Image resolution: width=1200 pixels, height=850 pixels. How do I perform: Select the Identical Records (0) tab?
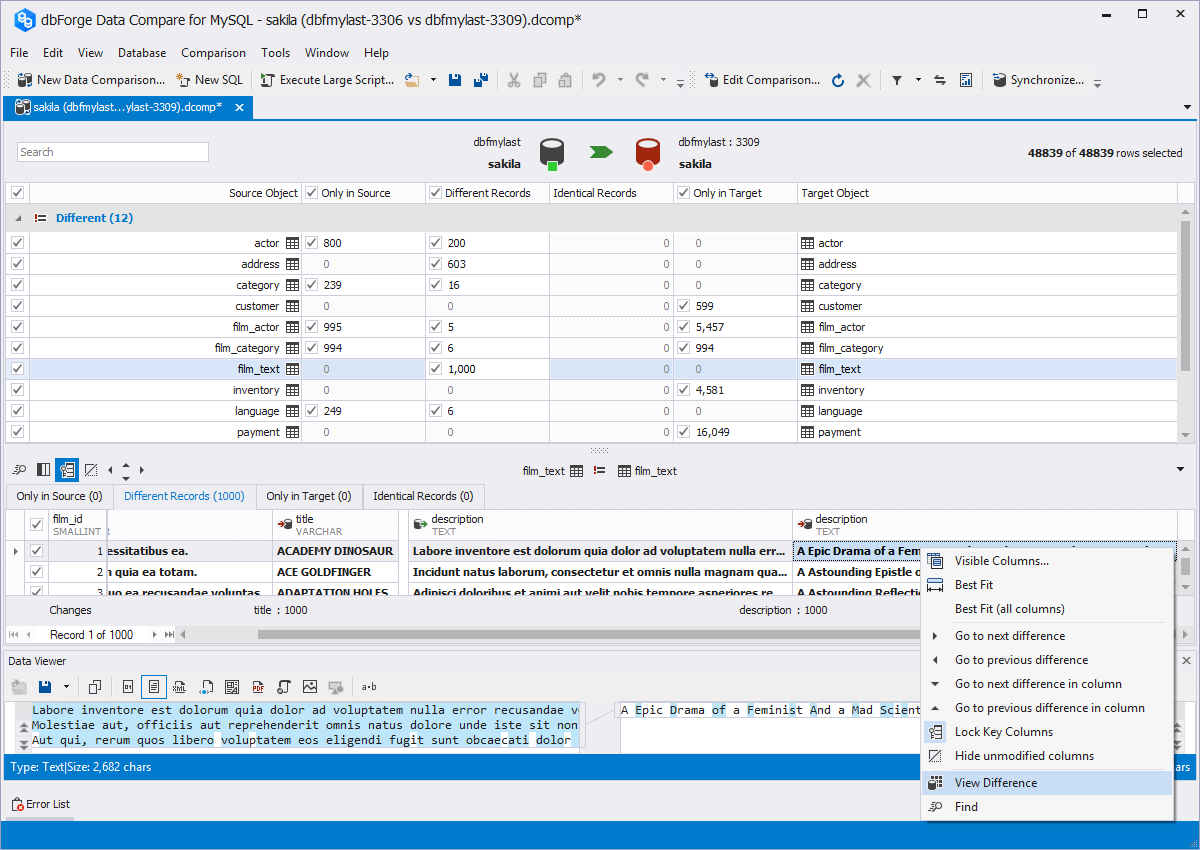[423, 496]
